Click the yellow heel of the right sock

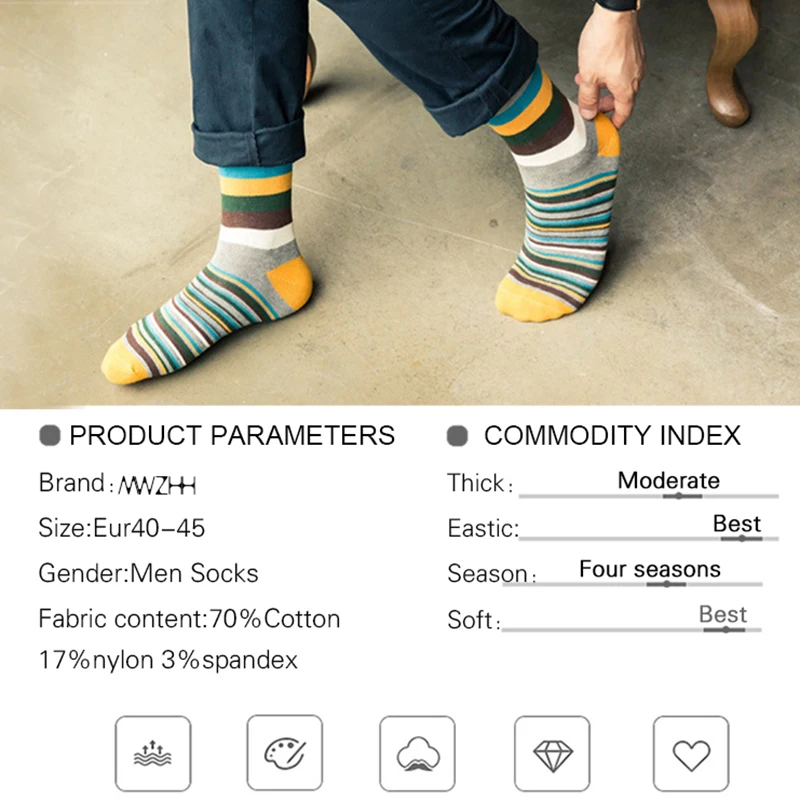(608, 135)
